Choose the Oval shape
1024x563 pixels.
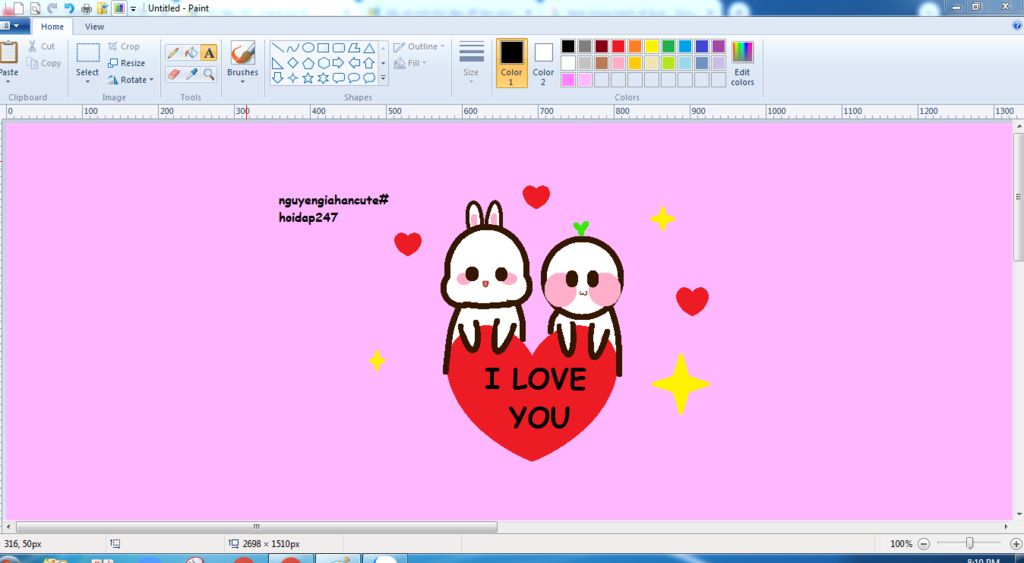pos(308,48)
